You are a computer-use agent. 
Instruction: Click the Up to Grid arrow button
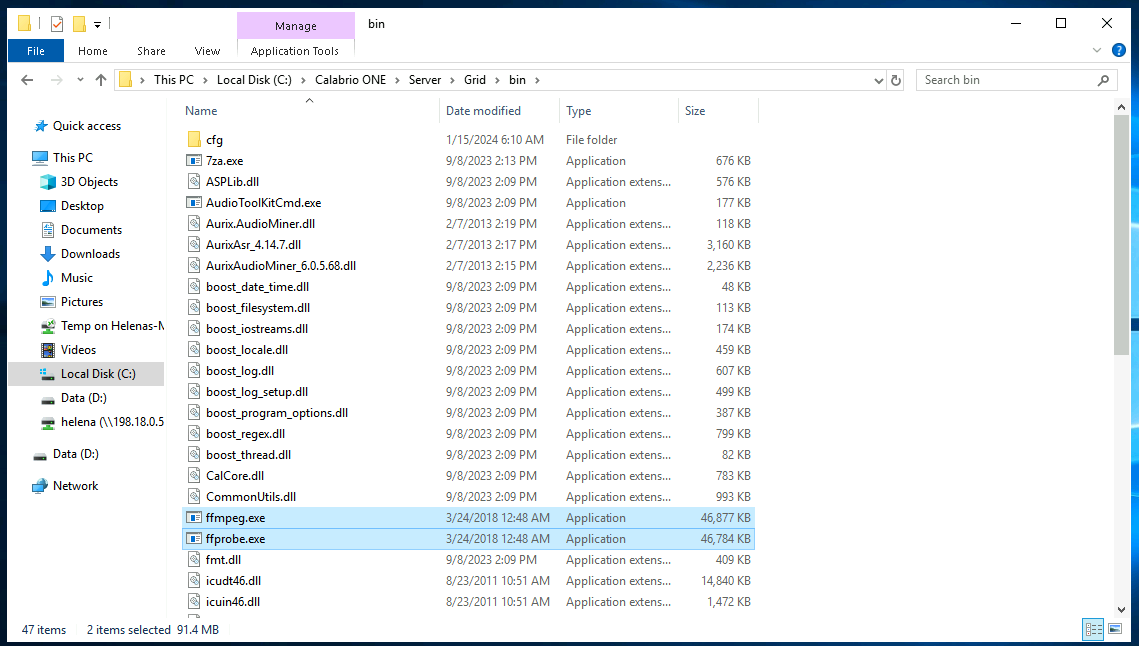tap(100, 80)
